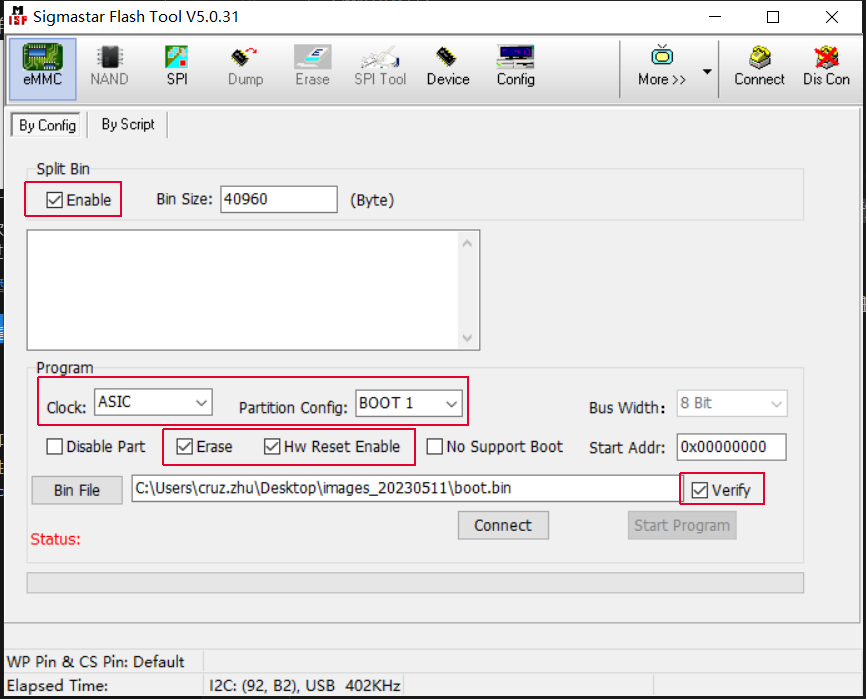Click the Erase toolbar icon
866x699 pixels.
312,68
